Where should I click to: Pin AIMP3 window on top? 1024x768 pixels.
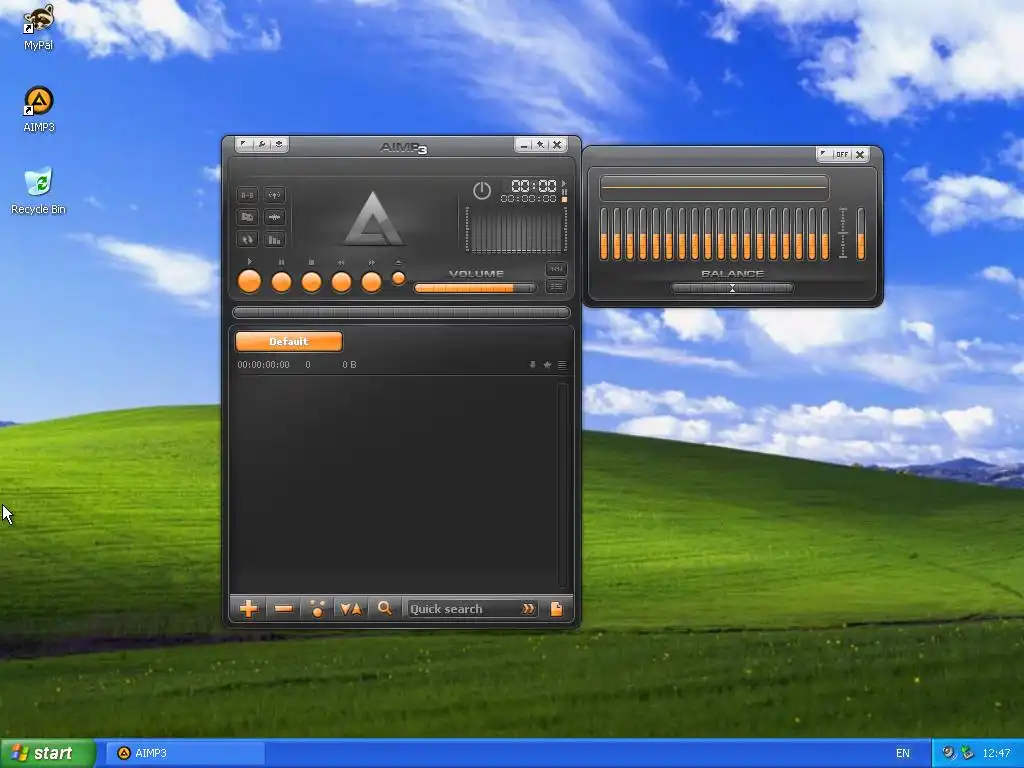540,144
